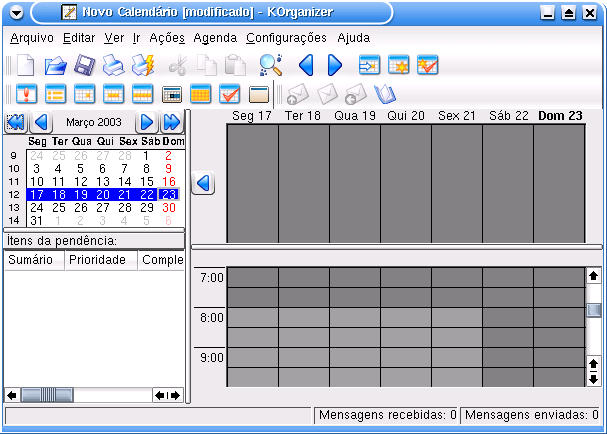Open What's Next view with exclamation icon
The image size is (607, 434).
coord(26,94)
